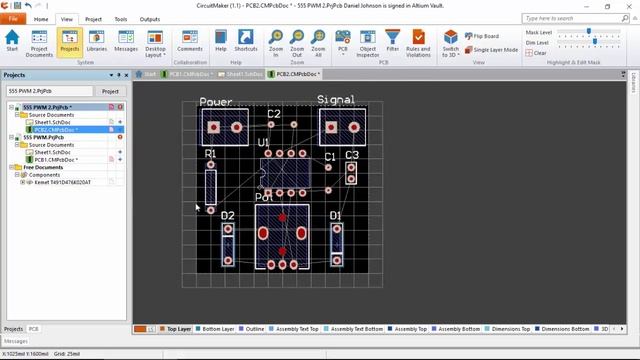
Task: Toggle the Projects panel button
Action: coord(69,42)
